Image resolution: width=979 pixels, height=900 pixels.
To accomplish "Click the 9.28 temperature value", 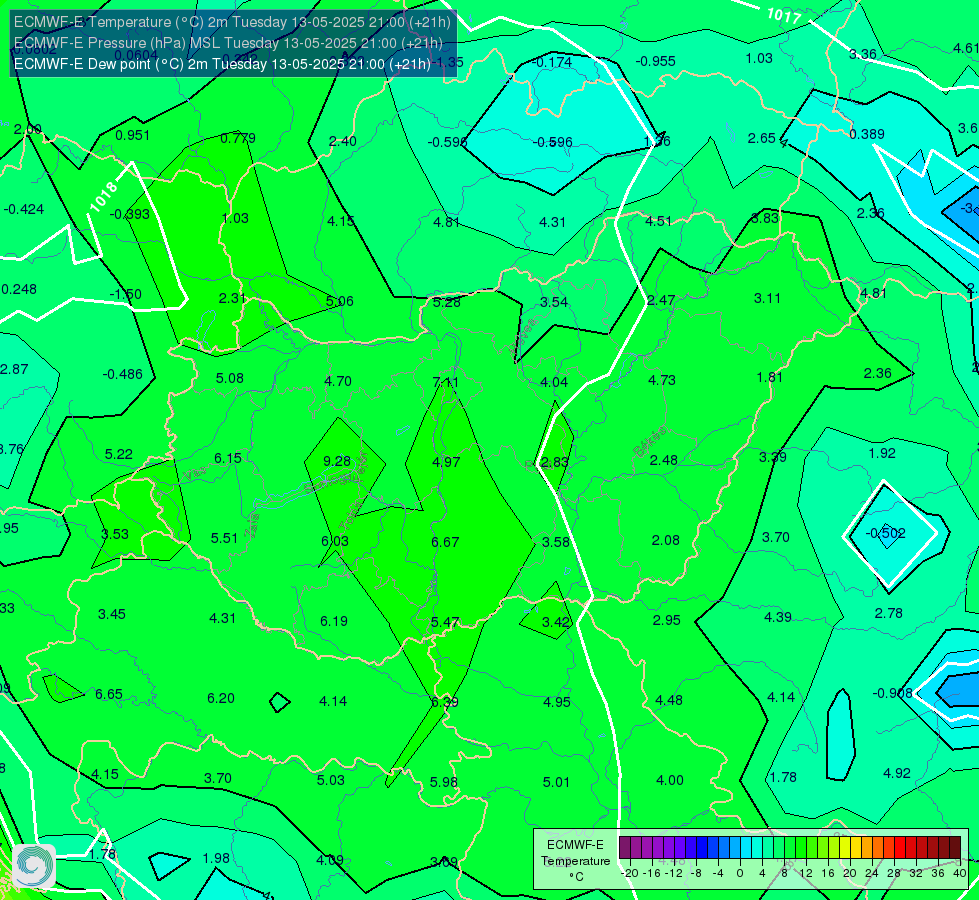I will click(x=337, y=461).
